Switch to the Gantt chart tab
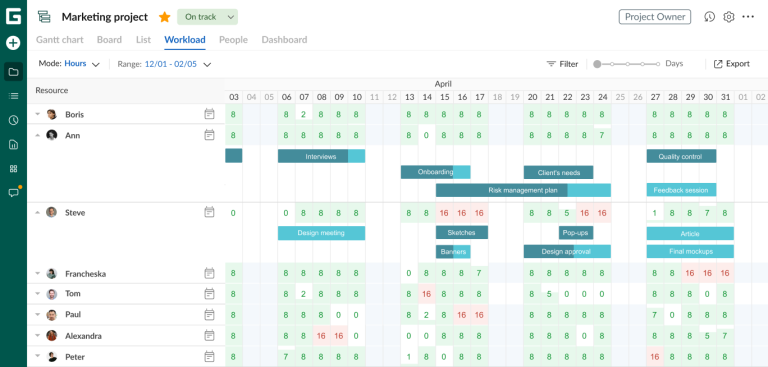 pos(60,40)
